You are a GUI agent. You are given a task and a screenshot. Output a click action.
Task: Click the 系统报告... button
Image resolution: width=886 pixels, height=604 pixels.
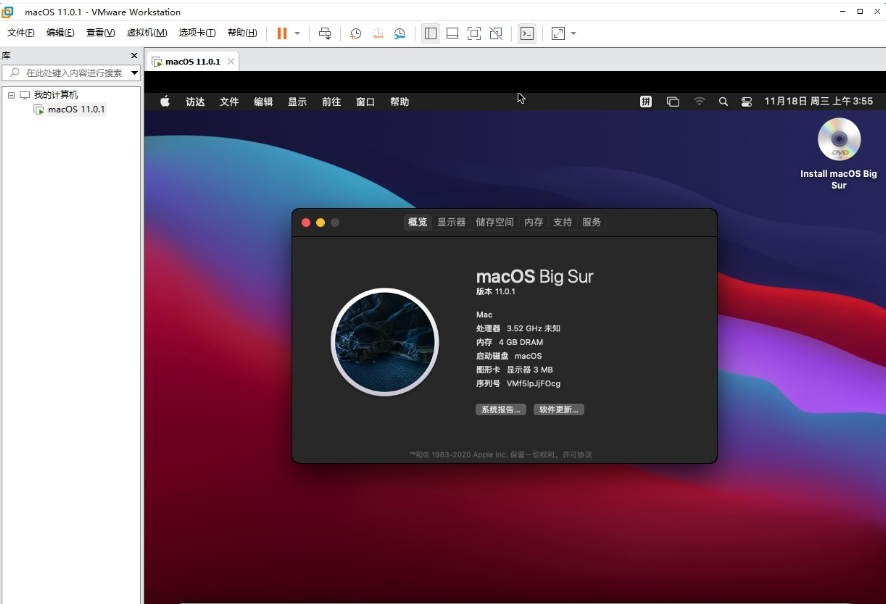click(x=500, y=409)
